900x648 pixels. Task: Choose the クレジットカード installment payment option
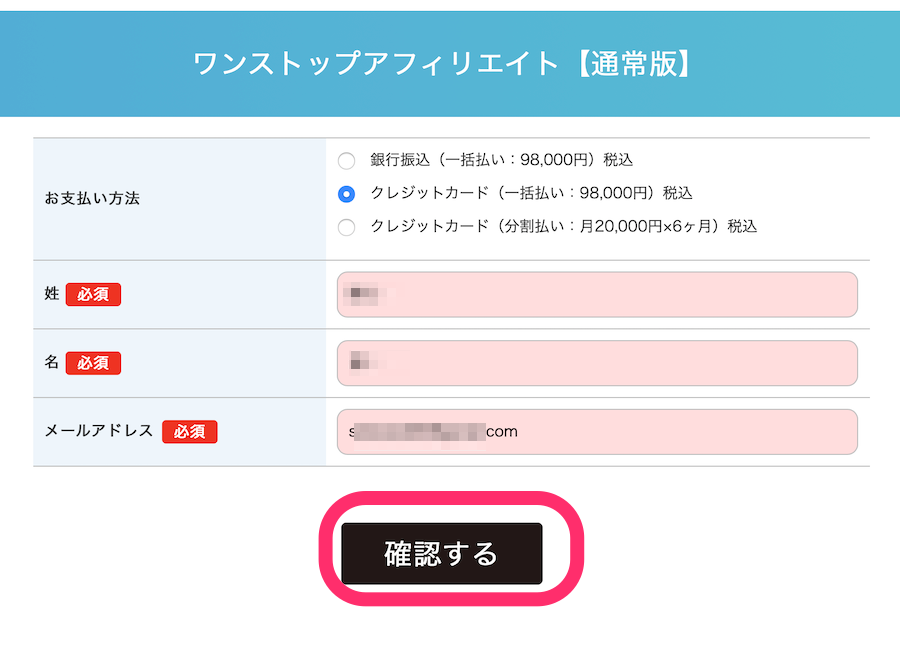(346, 227)
